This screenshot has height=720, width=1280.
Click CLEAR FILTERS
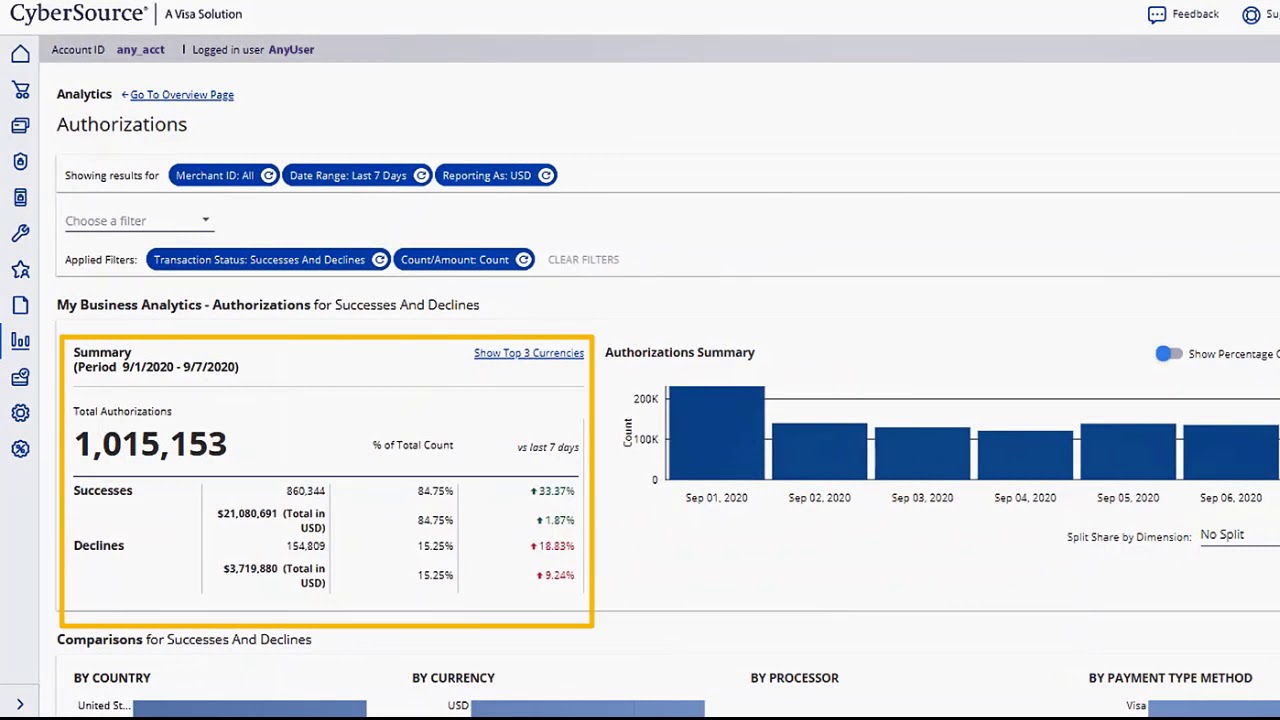tap(583, 260)
